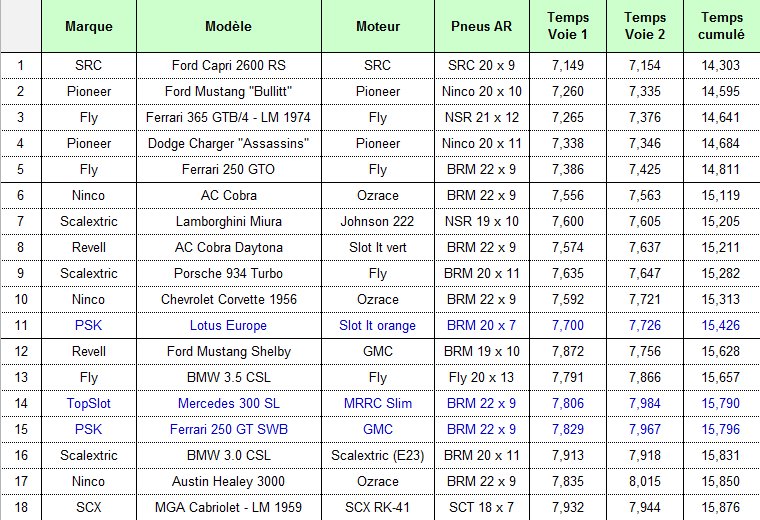Screen dimensions: 760x520
Task: Select the MGA Cabriolet - LM 1959 cell
Action: click(x=228, y=507)
